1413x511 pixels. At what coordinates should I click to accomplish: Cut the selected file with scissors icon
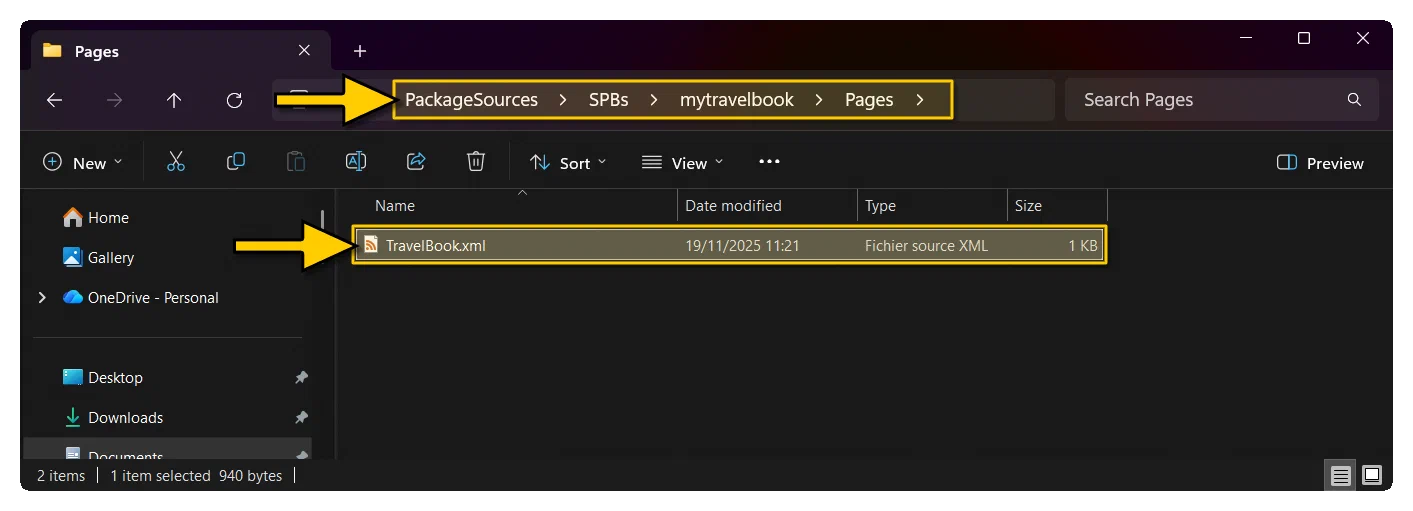coord(176,162)
